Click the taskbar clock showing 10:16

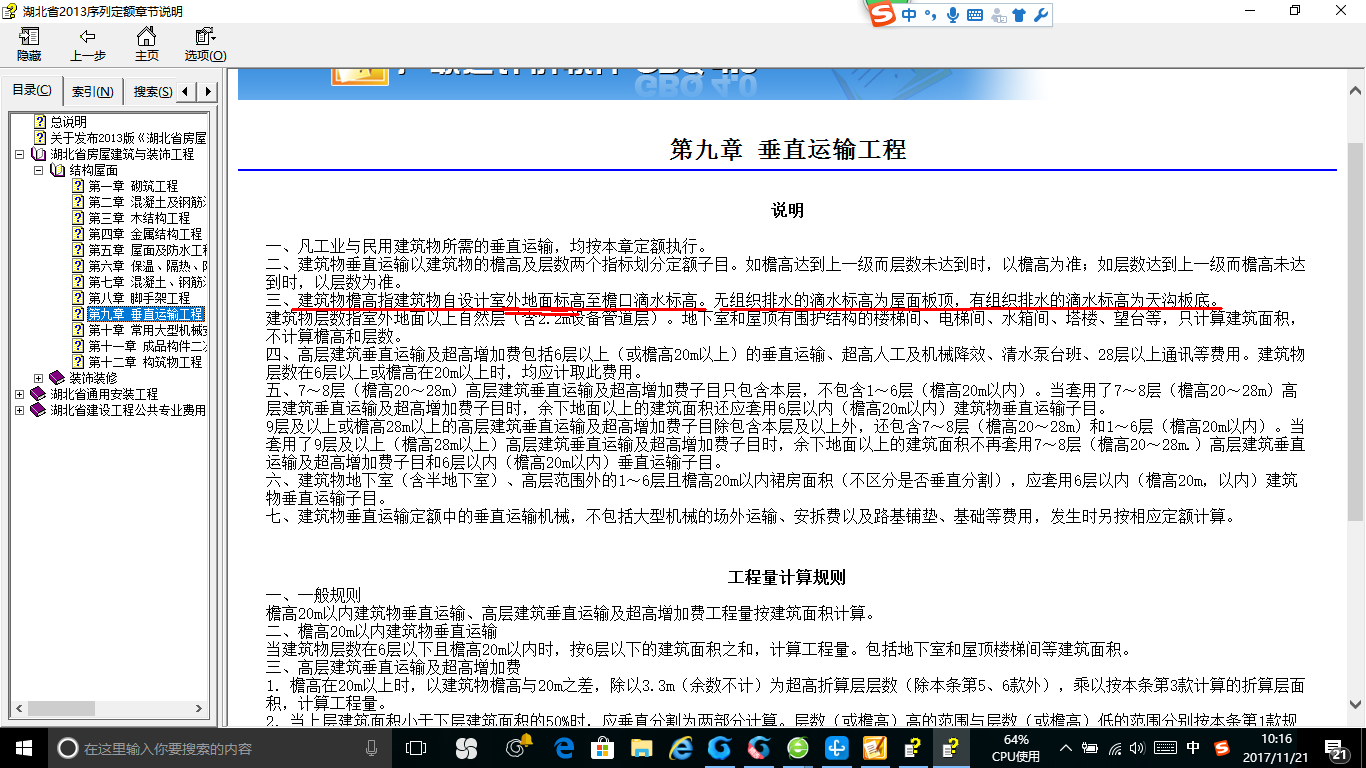(x=1277, y=748)
